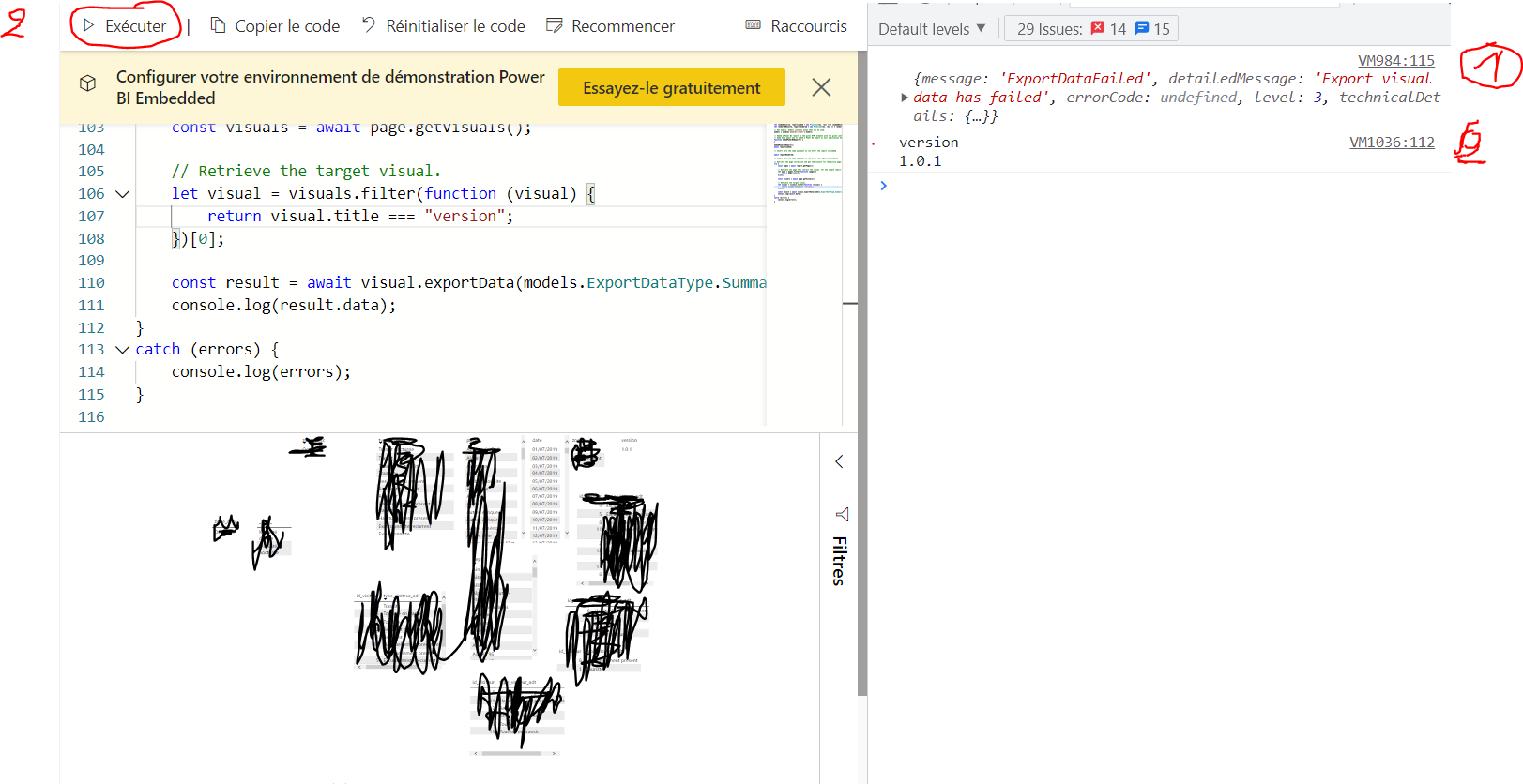This screenshot has height=784, width=1523.
Task: Click the Exécuter run button
Action: pyautogui.click(x=125, y=26)
